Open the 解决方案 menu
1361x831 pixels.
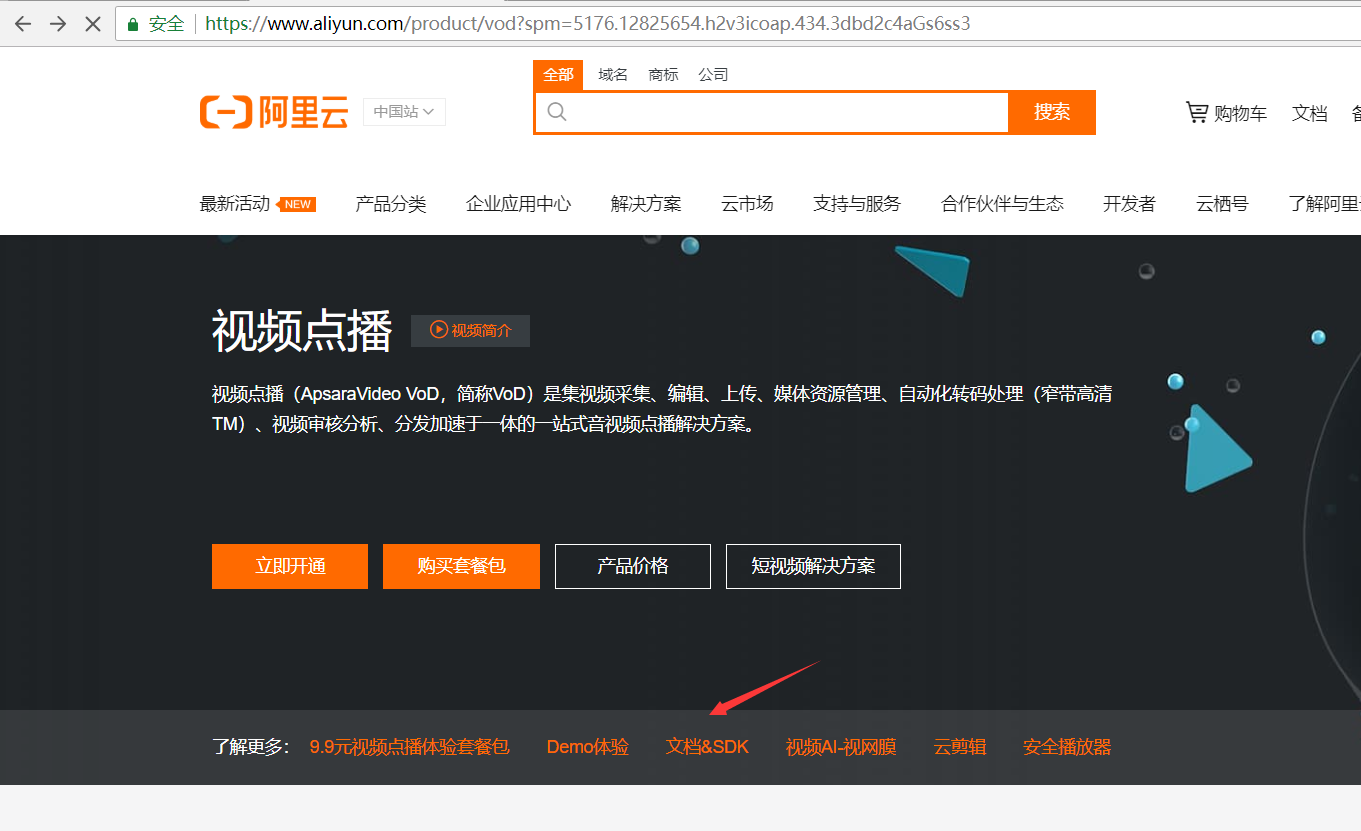[646, 204]
